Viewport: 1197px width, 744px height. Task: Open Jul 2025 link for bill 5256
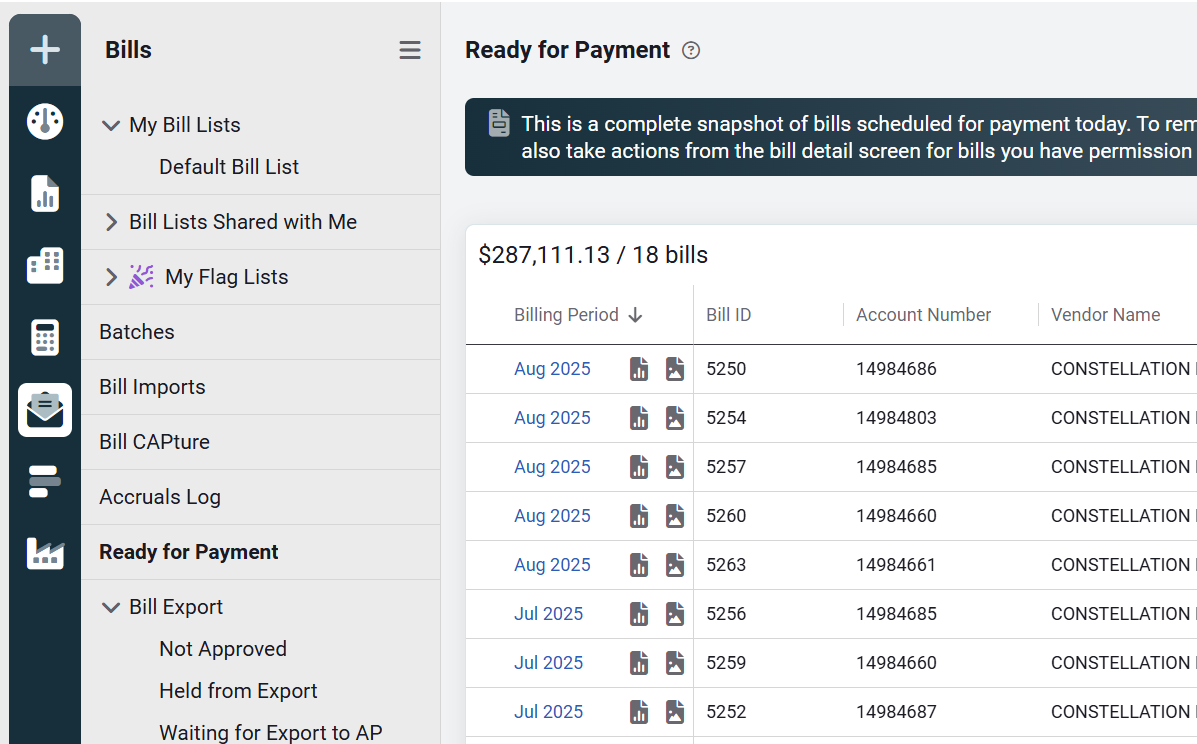pos(548,614)
